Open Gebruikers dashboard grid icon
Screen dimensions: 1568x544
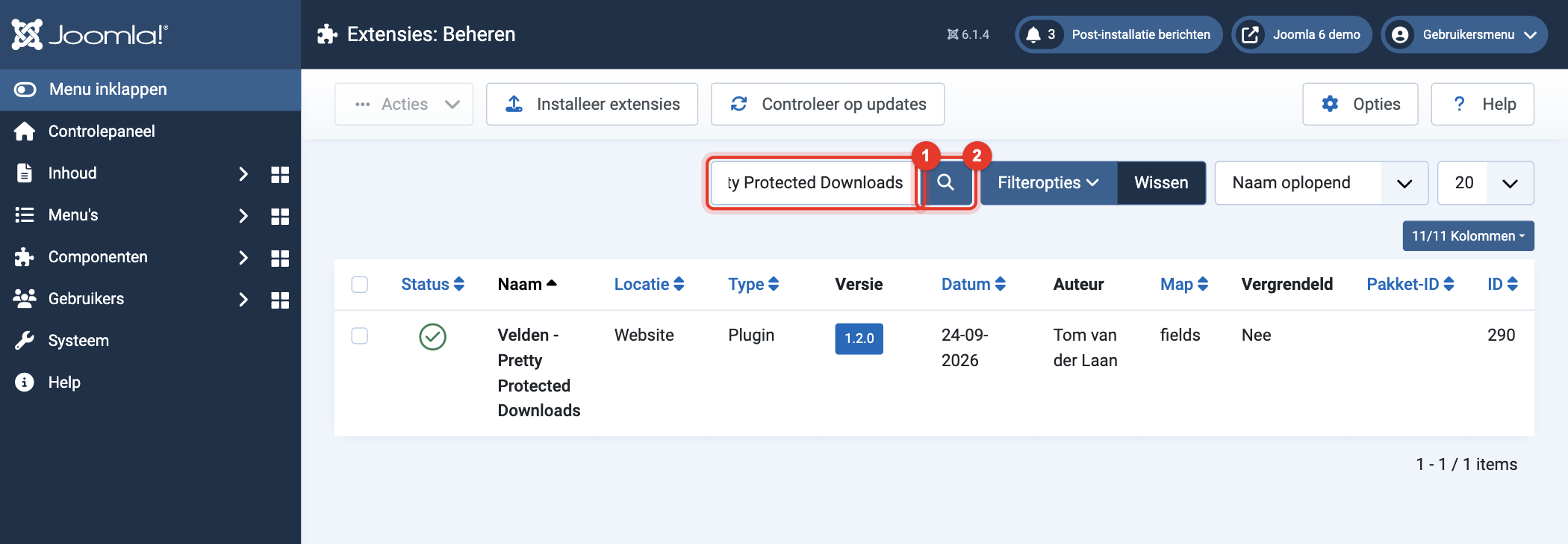tap(280, 300)
